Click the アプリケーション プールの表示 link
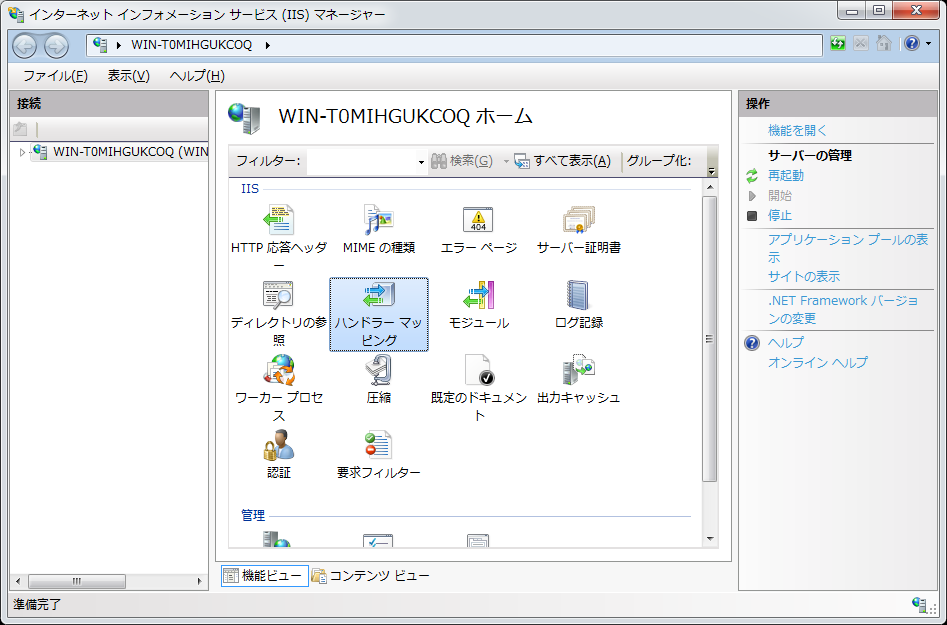947x625 pixels. [847, 240]
